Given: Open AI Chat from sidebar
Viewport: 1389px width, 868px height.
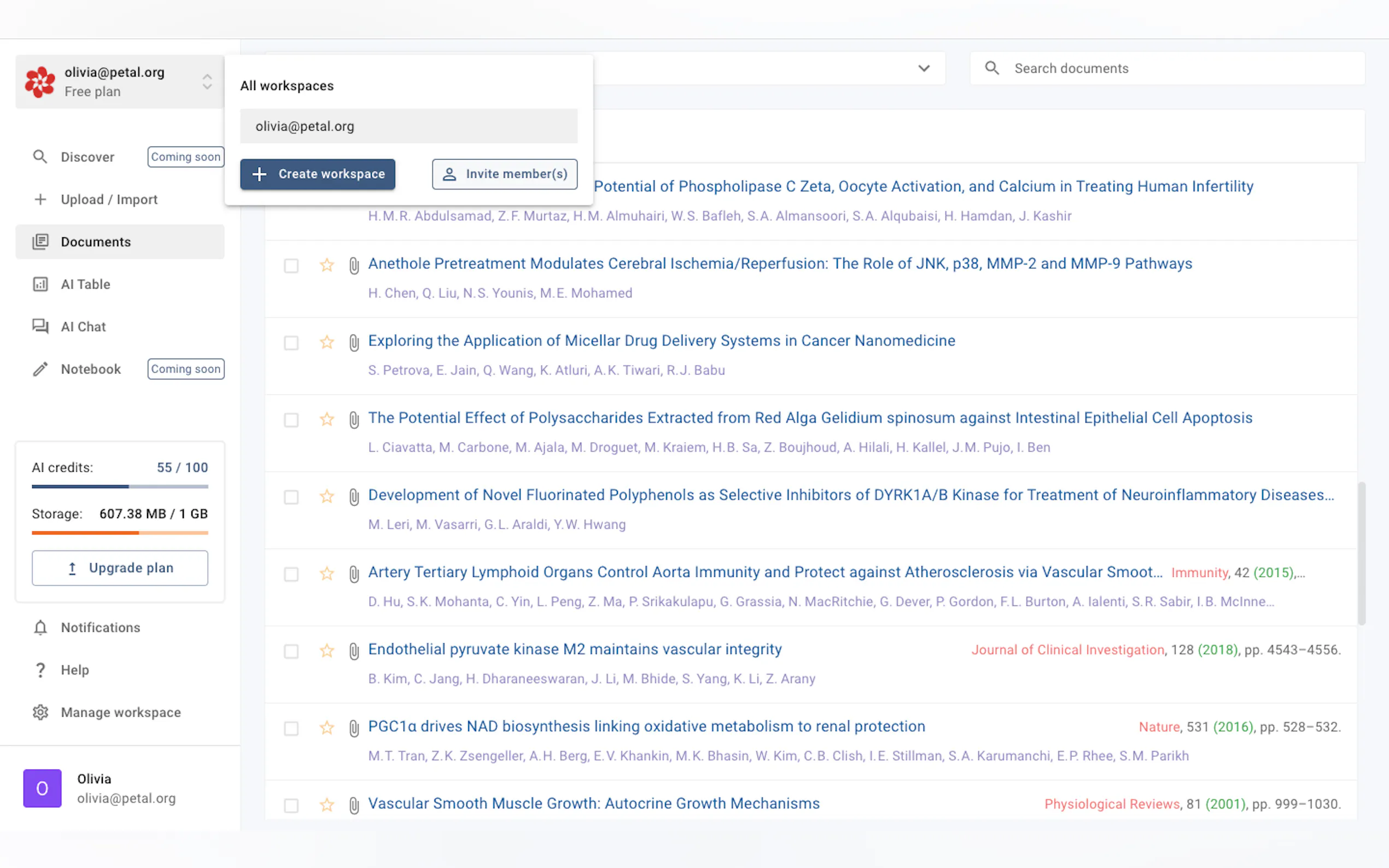Looking at the screenshot, I should (83, 327).
